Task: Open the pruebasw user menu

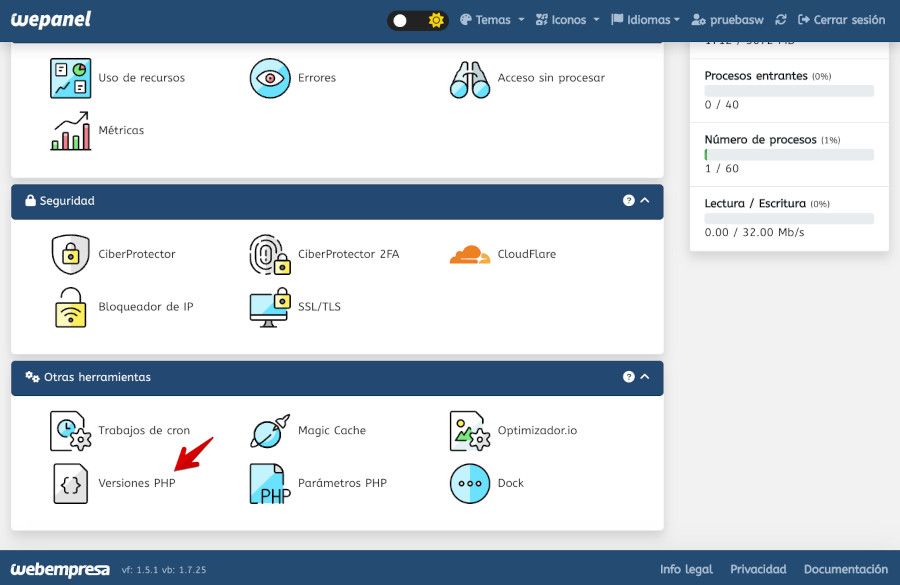Action: point(727,20)
